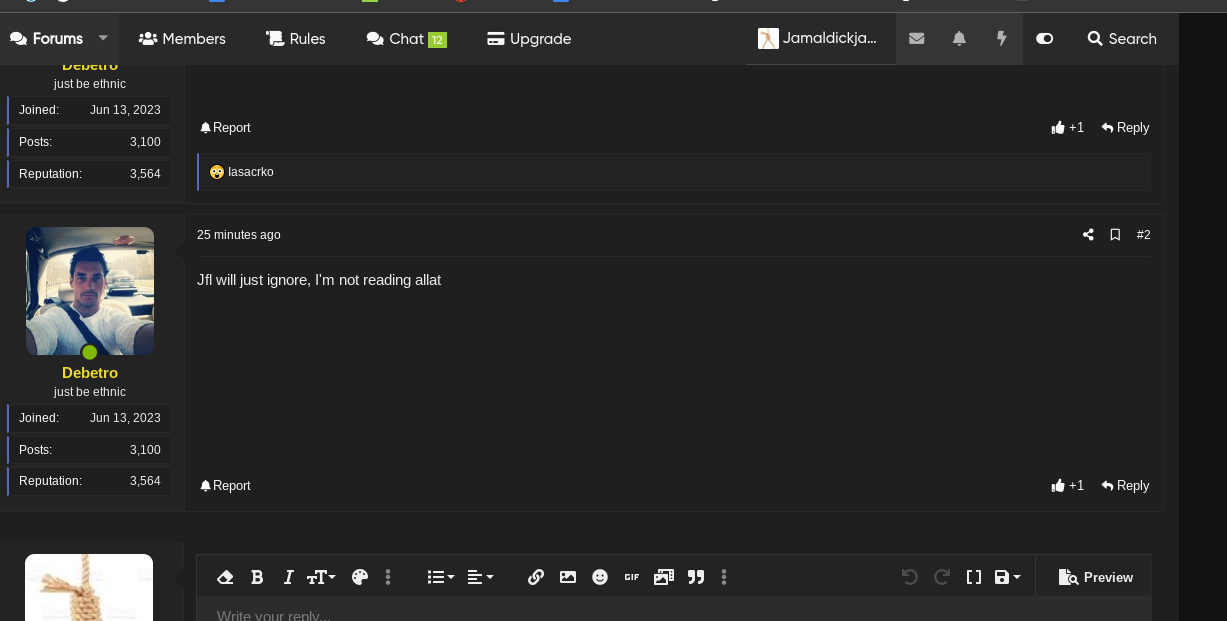Open the Forums menu

(46, 39)
